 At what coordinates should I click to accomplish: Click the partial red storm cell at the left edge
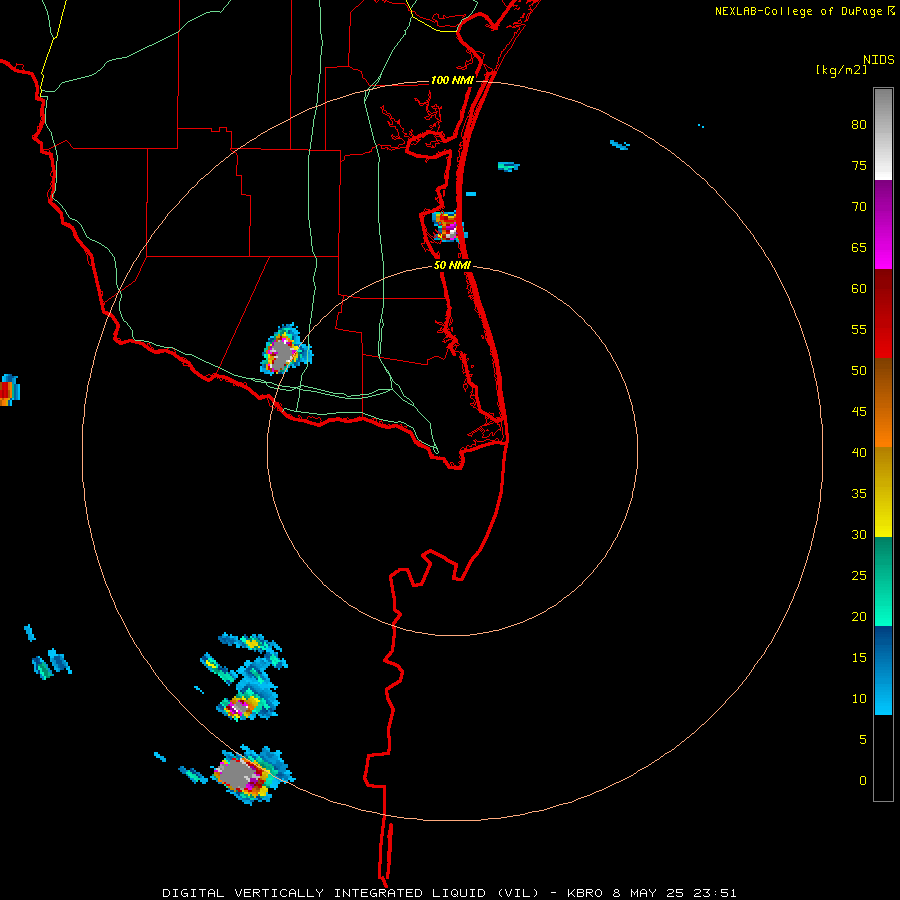tap(9, 390)
